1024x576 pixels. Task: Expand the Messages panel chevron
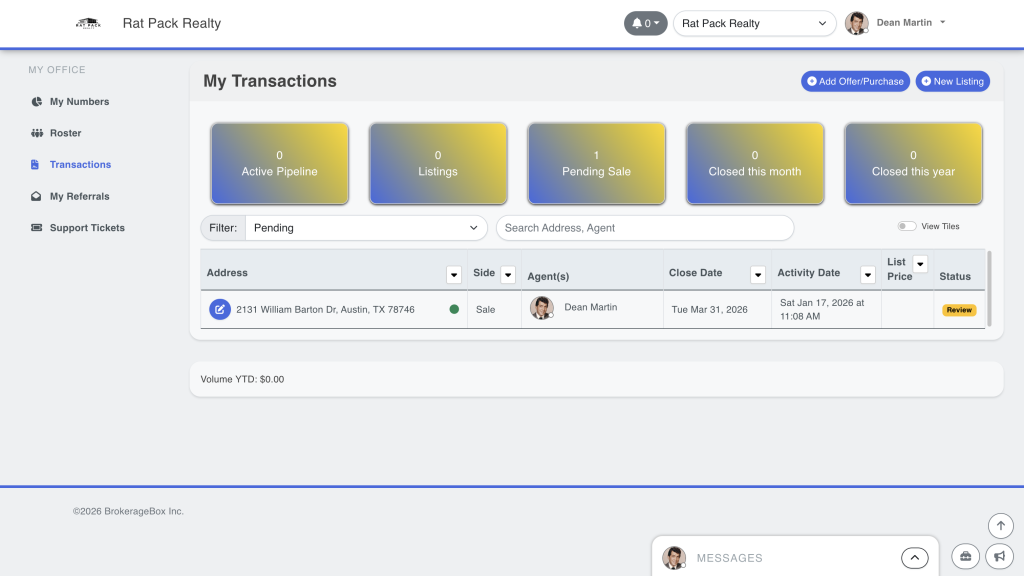coord(914,558)
